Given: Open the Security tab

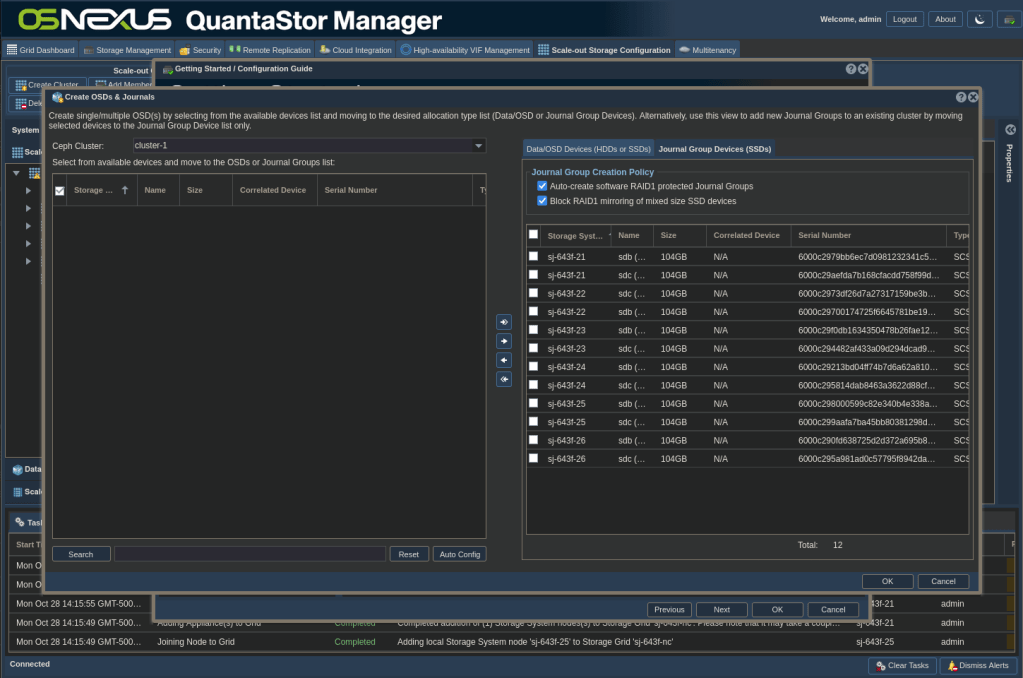Looking at the screenshot, I should 200,50.
